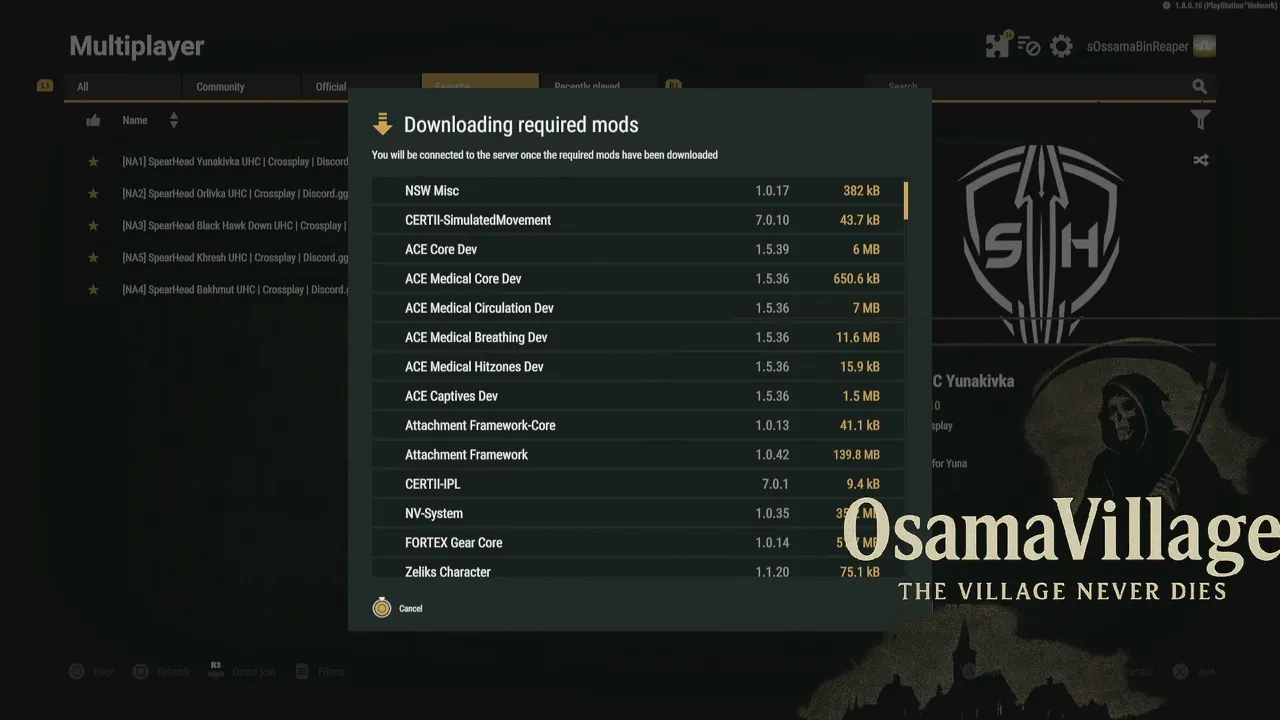Open the settings gear icon
This screenshot has width=1280, height=720.
point(1061,46)
